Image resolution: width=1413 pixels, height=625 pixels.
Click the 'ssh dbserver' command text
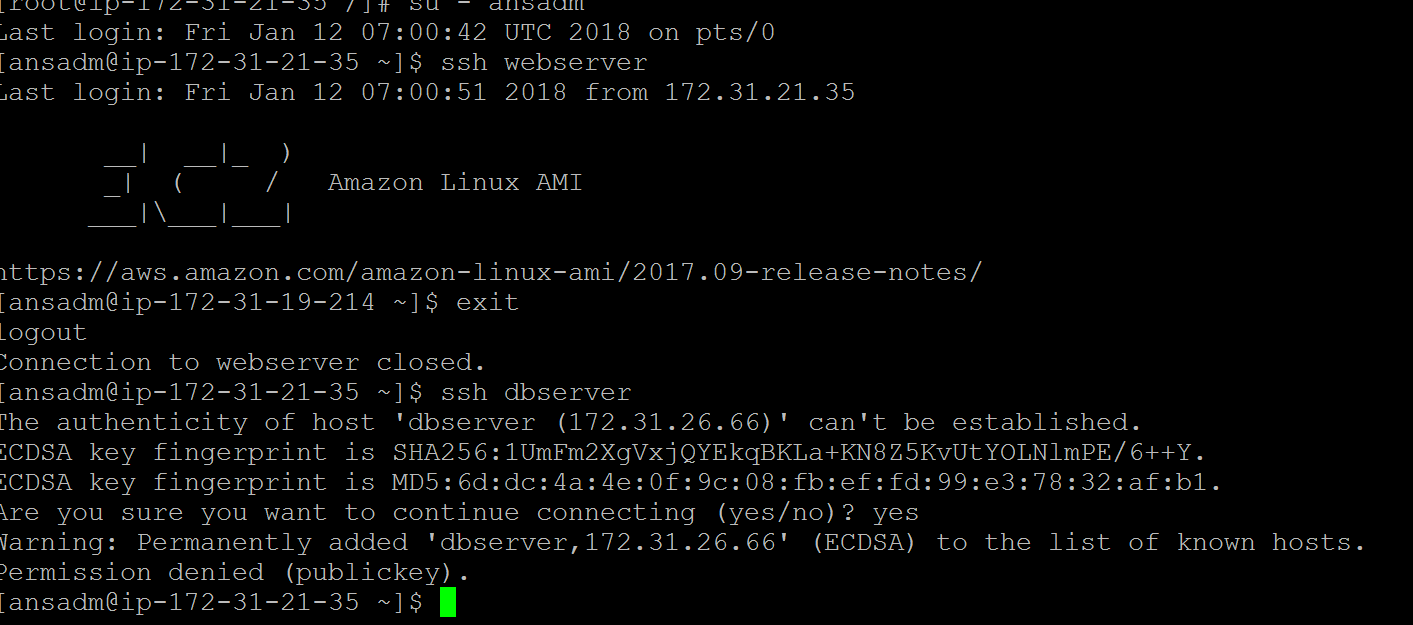pos(536,392)
